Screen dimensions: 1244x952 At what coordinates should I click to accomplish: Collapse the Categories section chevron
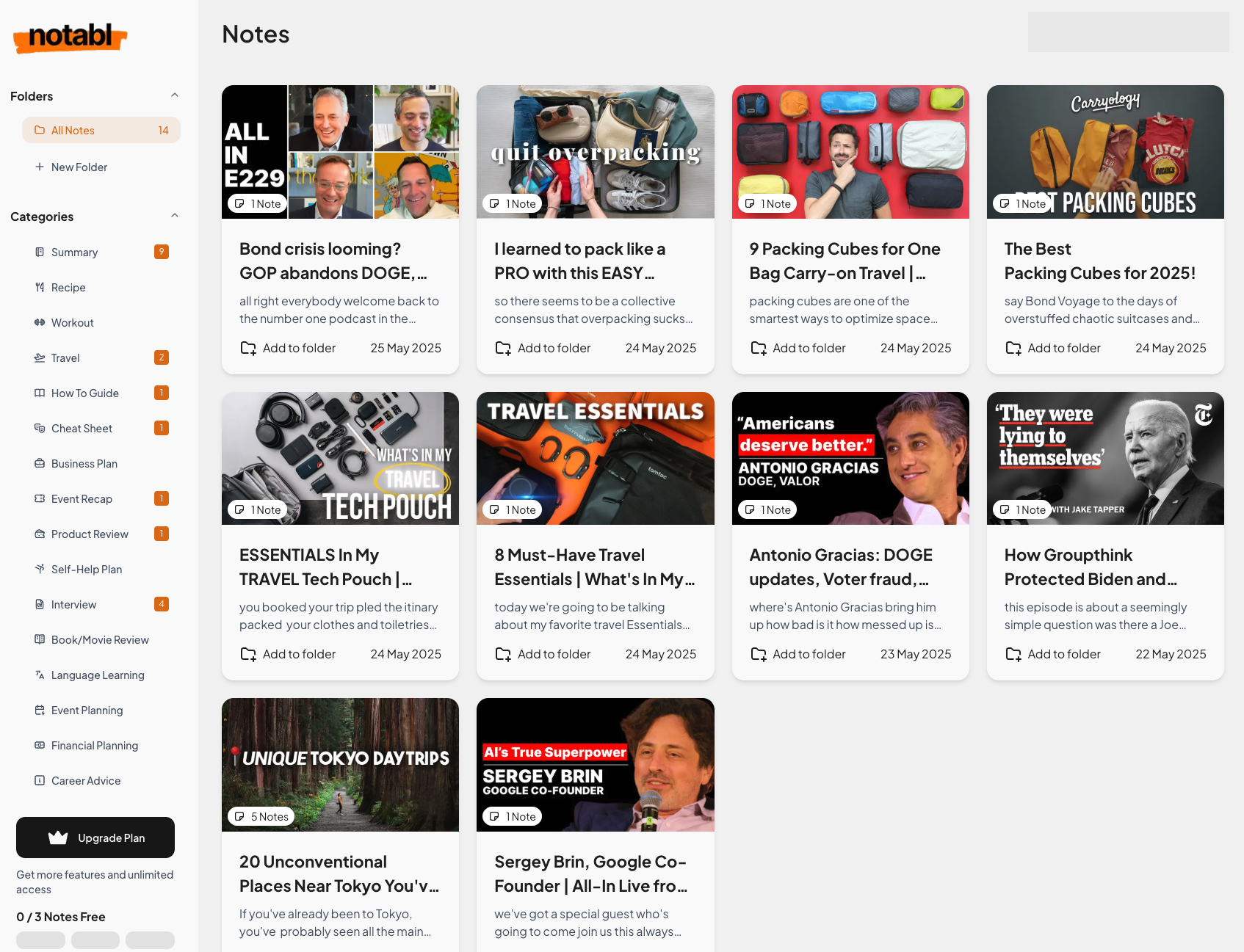(x=175, y=216)
